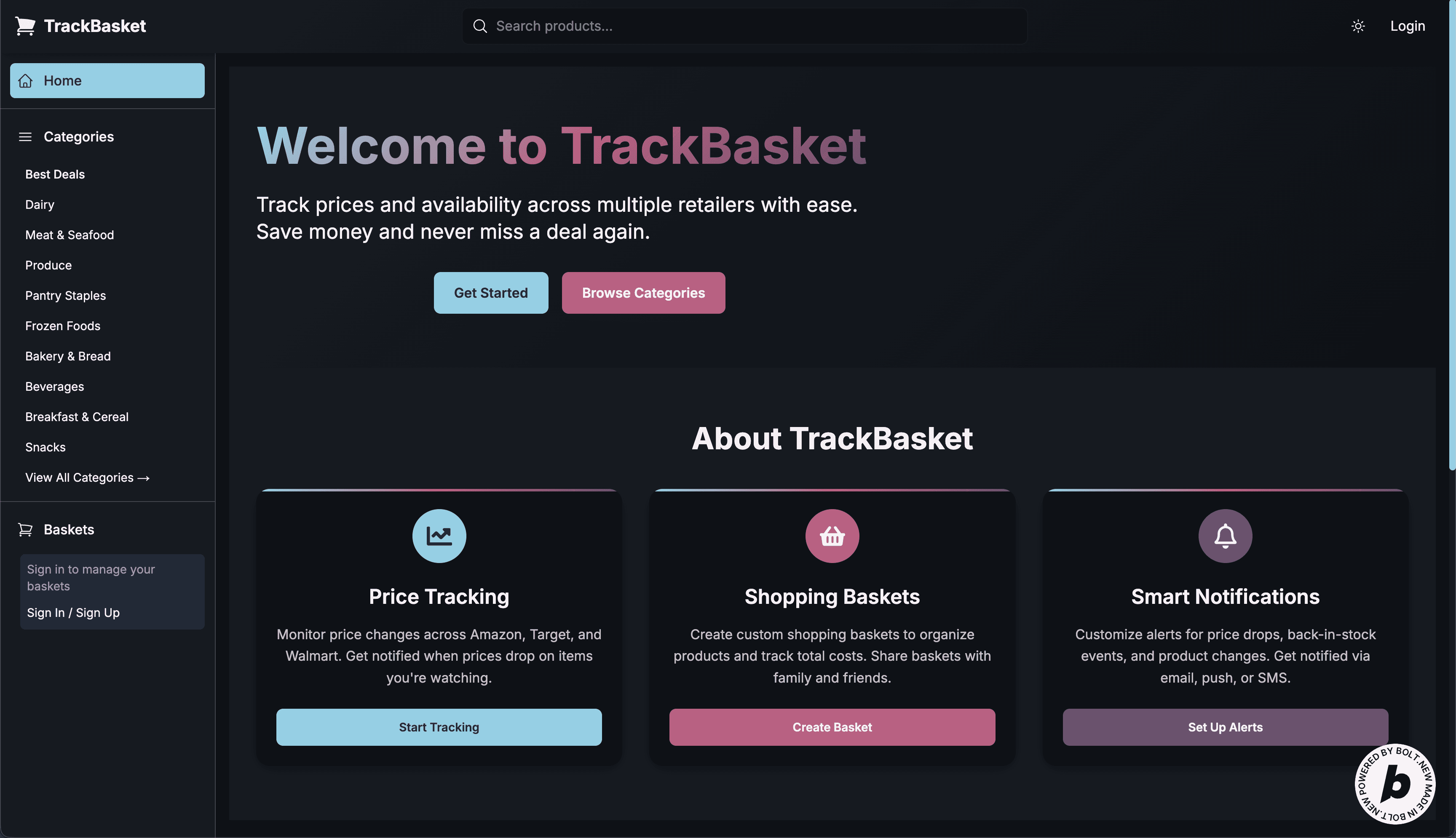The height and width of the screenshot is (838, 1456).
Task: Click the Welcome to TrackBasket heading
Action: tap(561, 146)
